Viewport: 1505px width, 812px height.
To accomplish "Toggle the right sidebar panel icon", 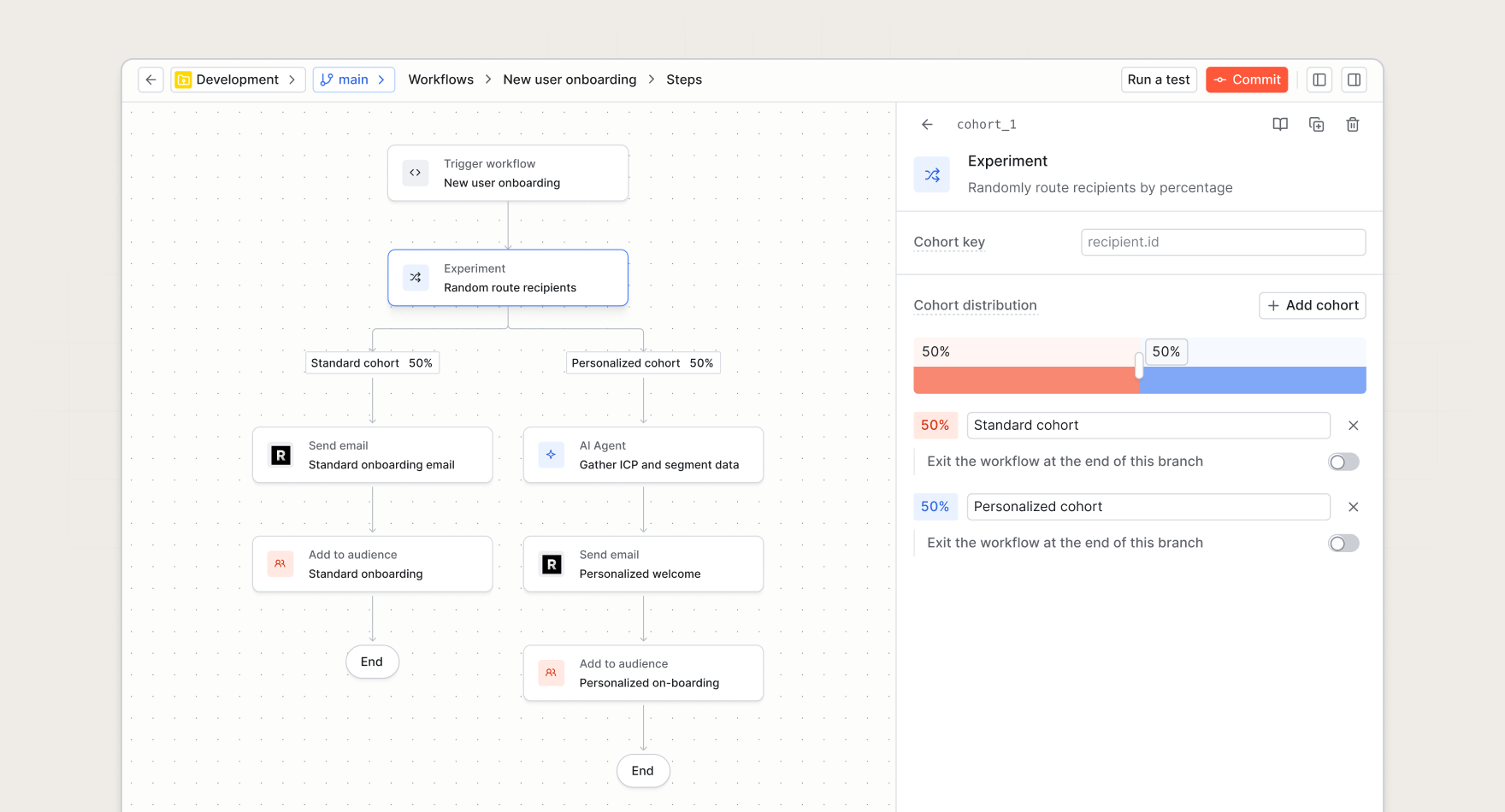I will 1354,79.
